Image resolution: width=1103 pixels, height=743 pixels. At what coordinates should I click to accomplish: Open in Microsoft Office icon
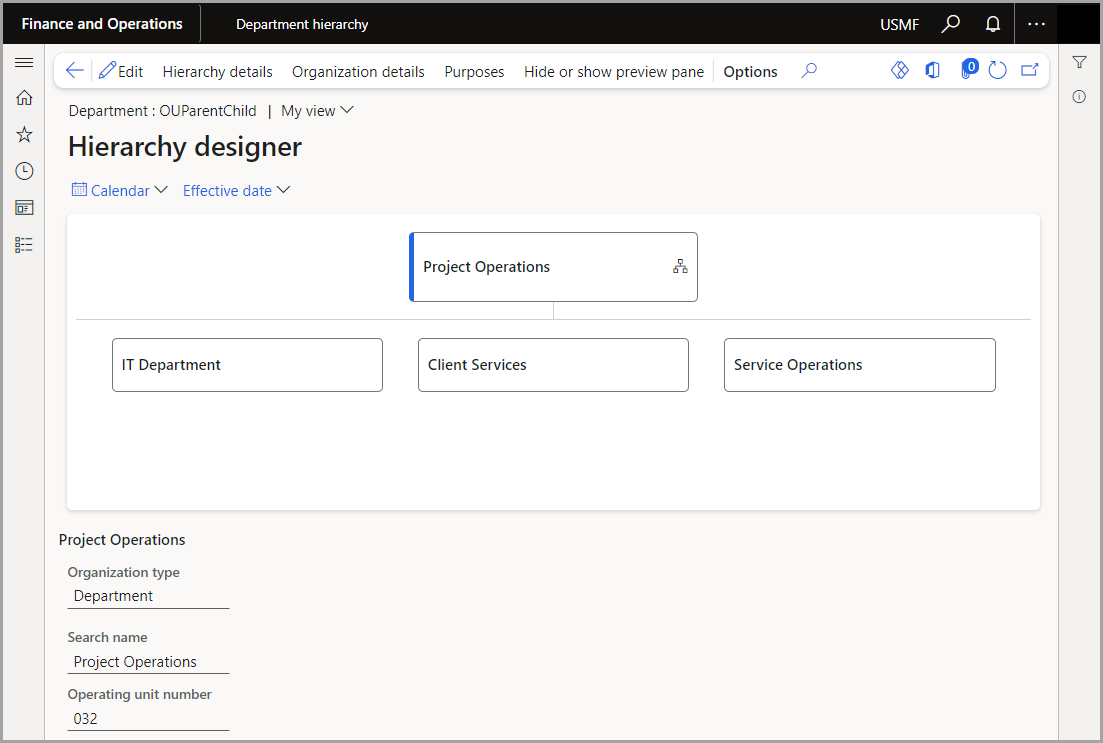[x=933, y=70]
